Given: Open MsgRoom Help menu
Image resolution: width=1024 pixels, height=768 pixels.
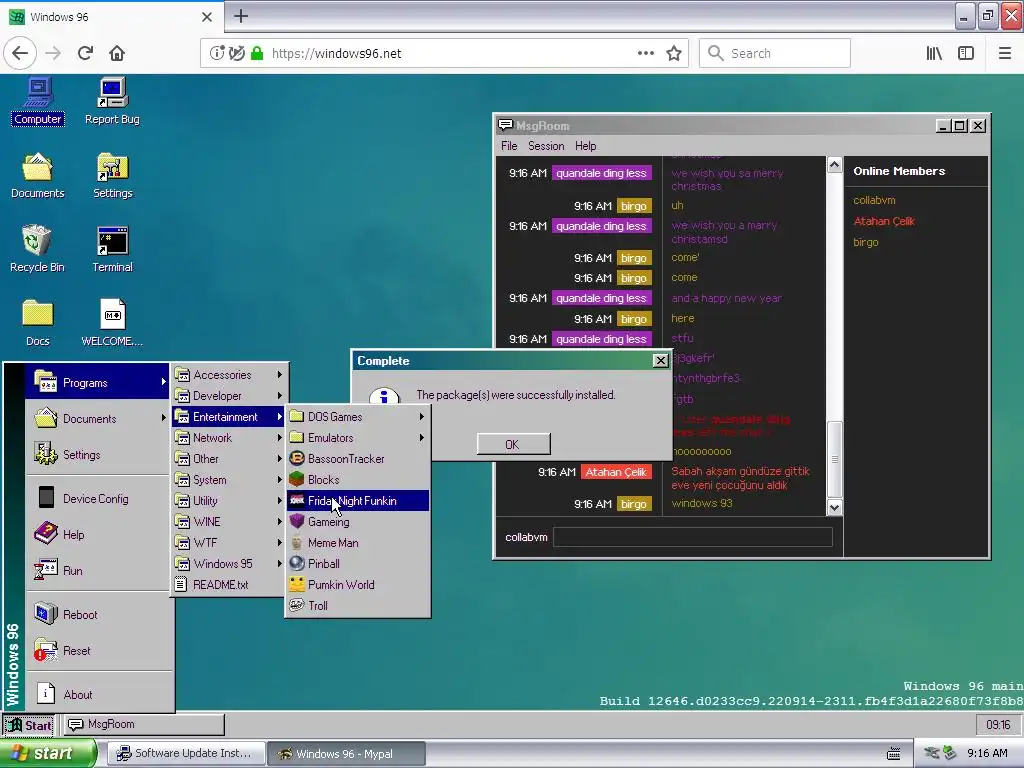Looking at the screenshot, I should pos(585,146).
